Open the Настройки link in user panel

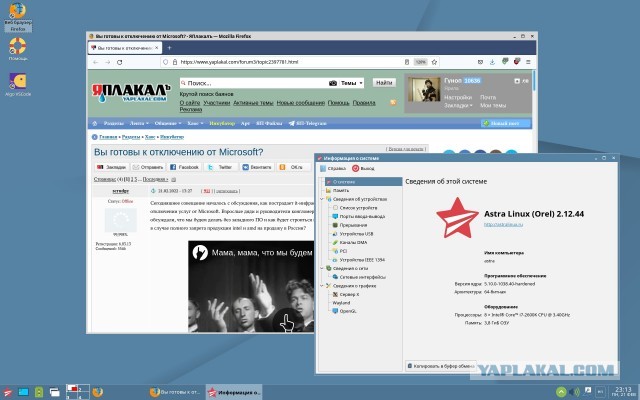pyautogui.click(x=458, y=97)
